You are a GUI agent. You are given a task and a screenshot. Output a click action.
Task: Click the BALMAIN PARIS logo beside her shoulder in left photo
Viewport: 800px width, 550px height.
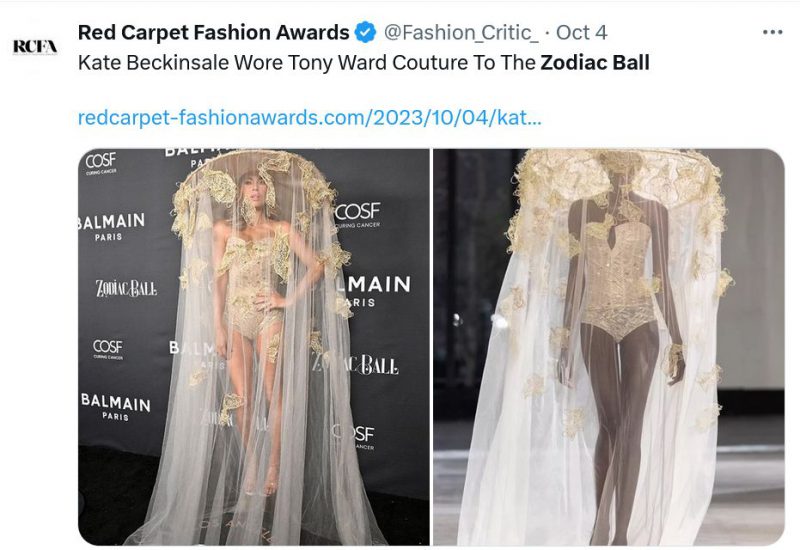111,227
